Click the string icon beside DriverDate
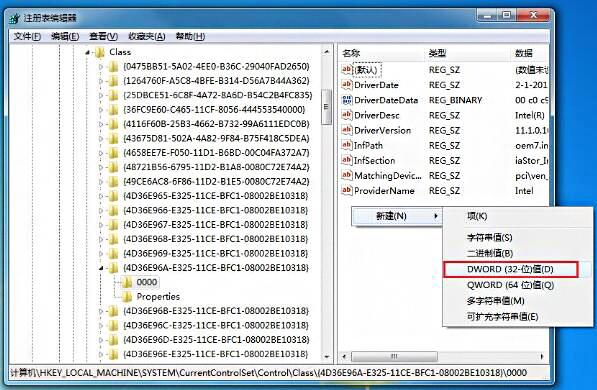597x390 pixels. [x=346, y=85]
